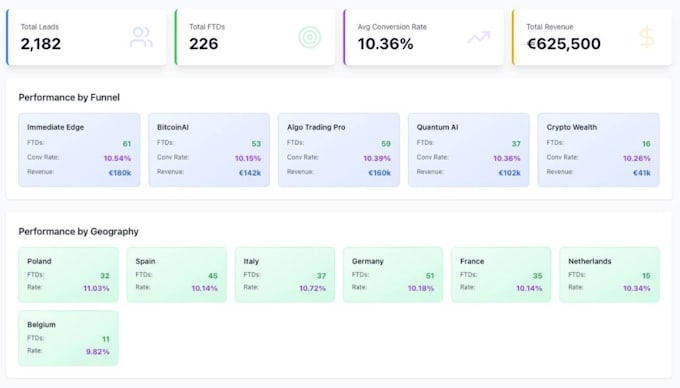Viewport: 680px width, 388px height.
Task: Click the Italy geography title
Action: pos(251,261)
